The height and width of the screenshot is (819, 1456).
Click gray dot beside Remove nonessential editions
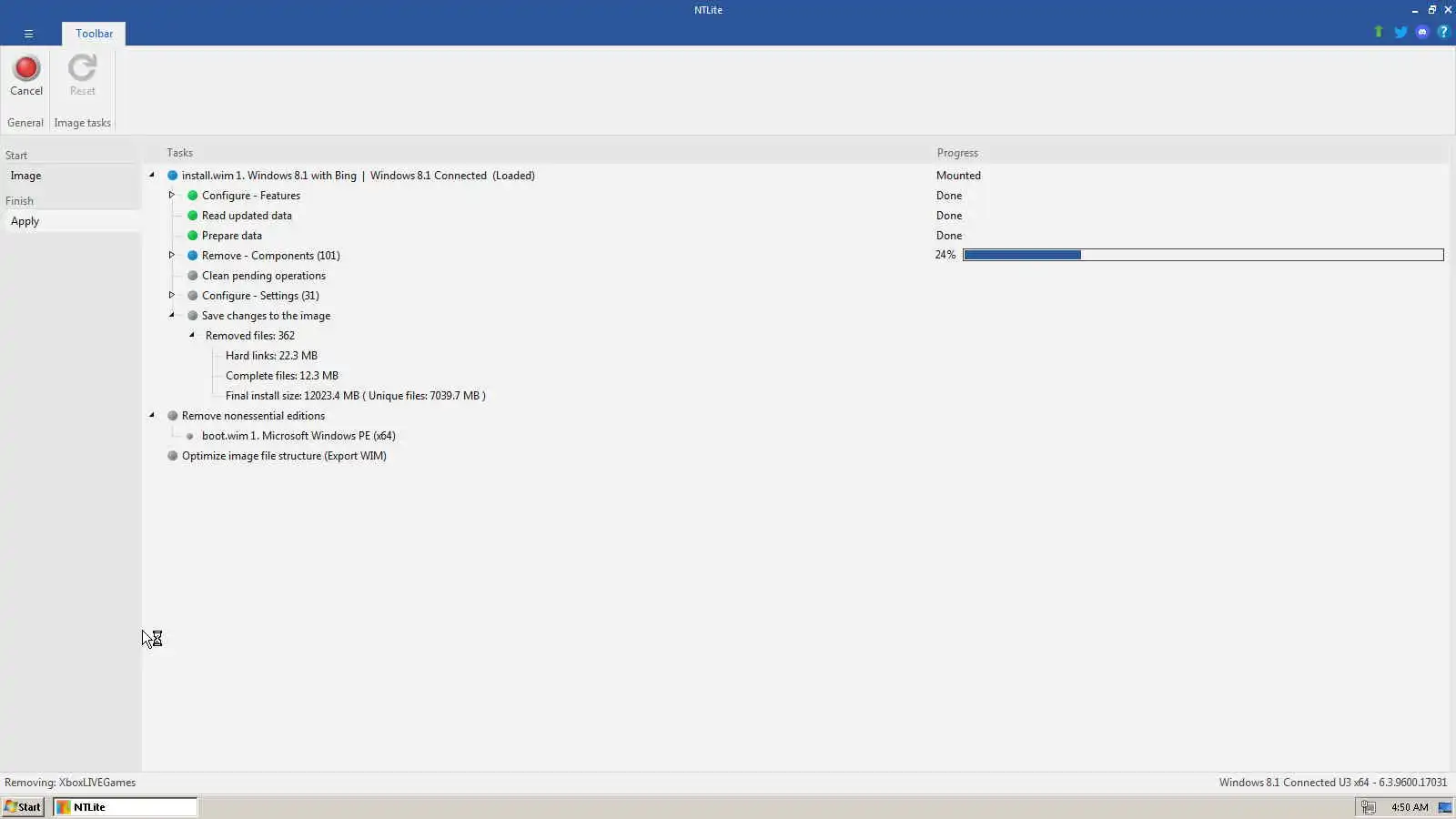[172, 416]
